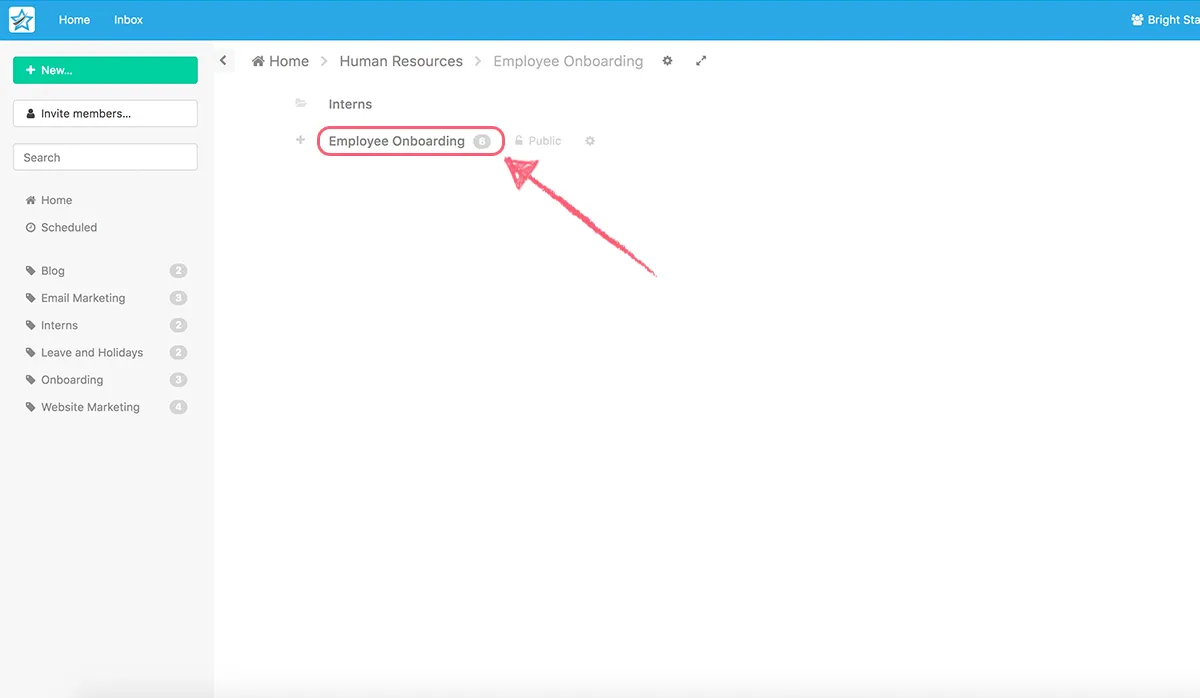Screen dimensions: 1200x698
Task: Open the Interns folder row
Action: tap(350, 104)
